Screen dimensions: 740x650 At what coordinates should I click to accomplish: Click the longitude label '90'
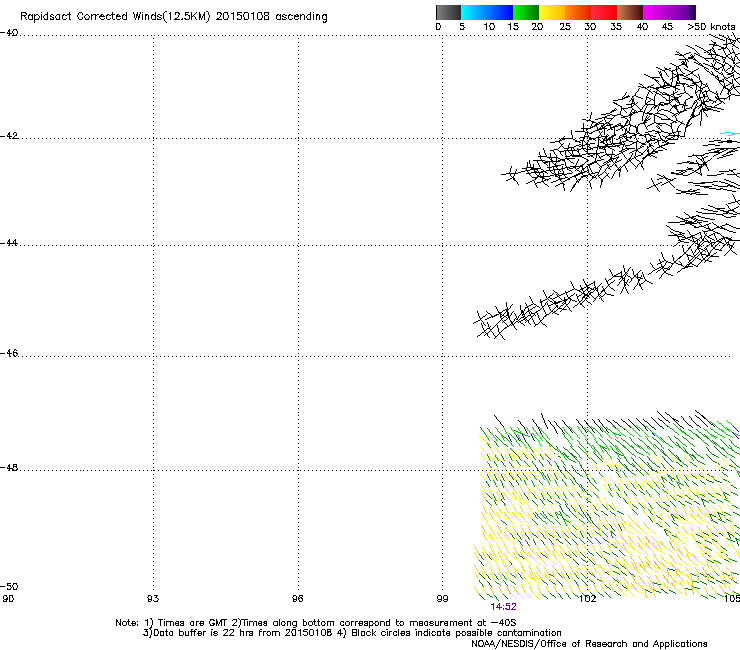pos(8,599)
